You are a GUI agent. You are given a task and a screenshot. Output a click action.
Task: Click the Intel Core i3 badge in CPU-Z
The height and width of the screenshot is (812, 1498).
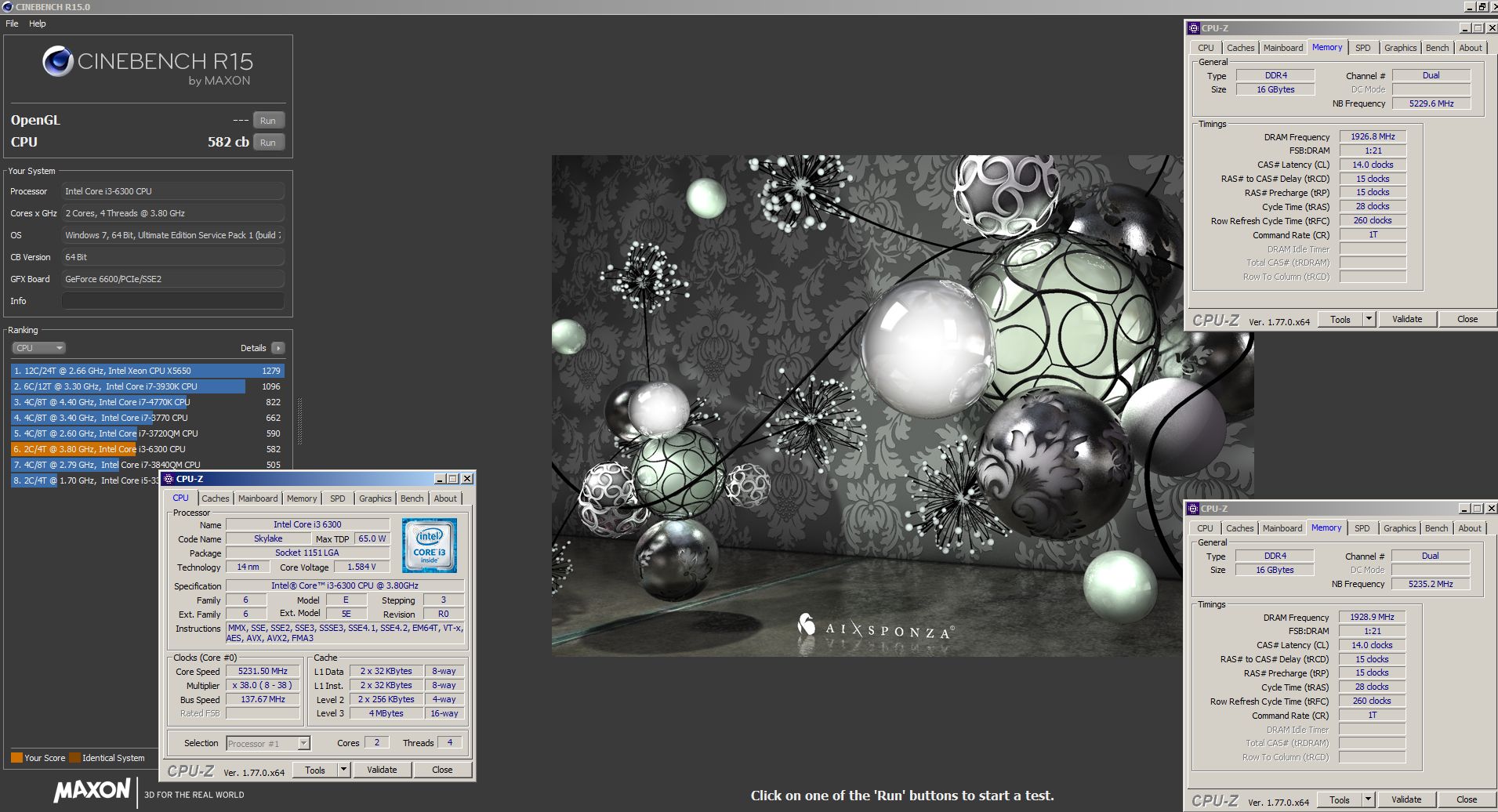pyautogui.click(x=429, y=545)
